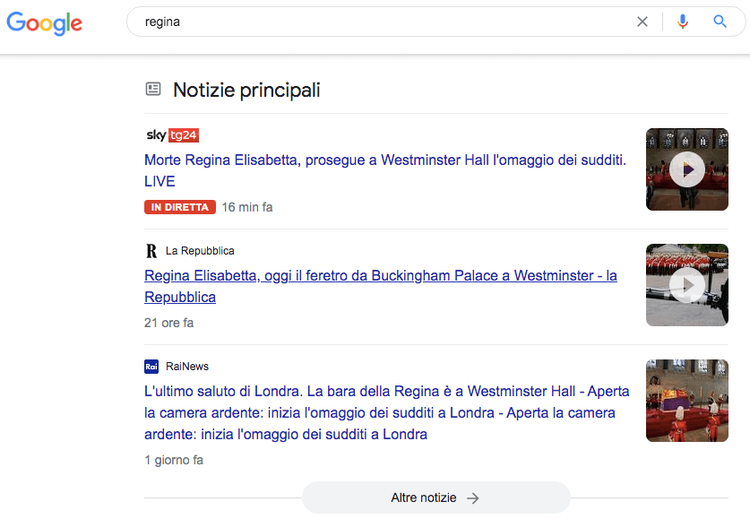Open the Regina Elisabetta feretro headline link

pos(381,286)
